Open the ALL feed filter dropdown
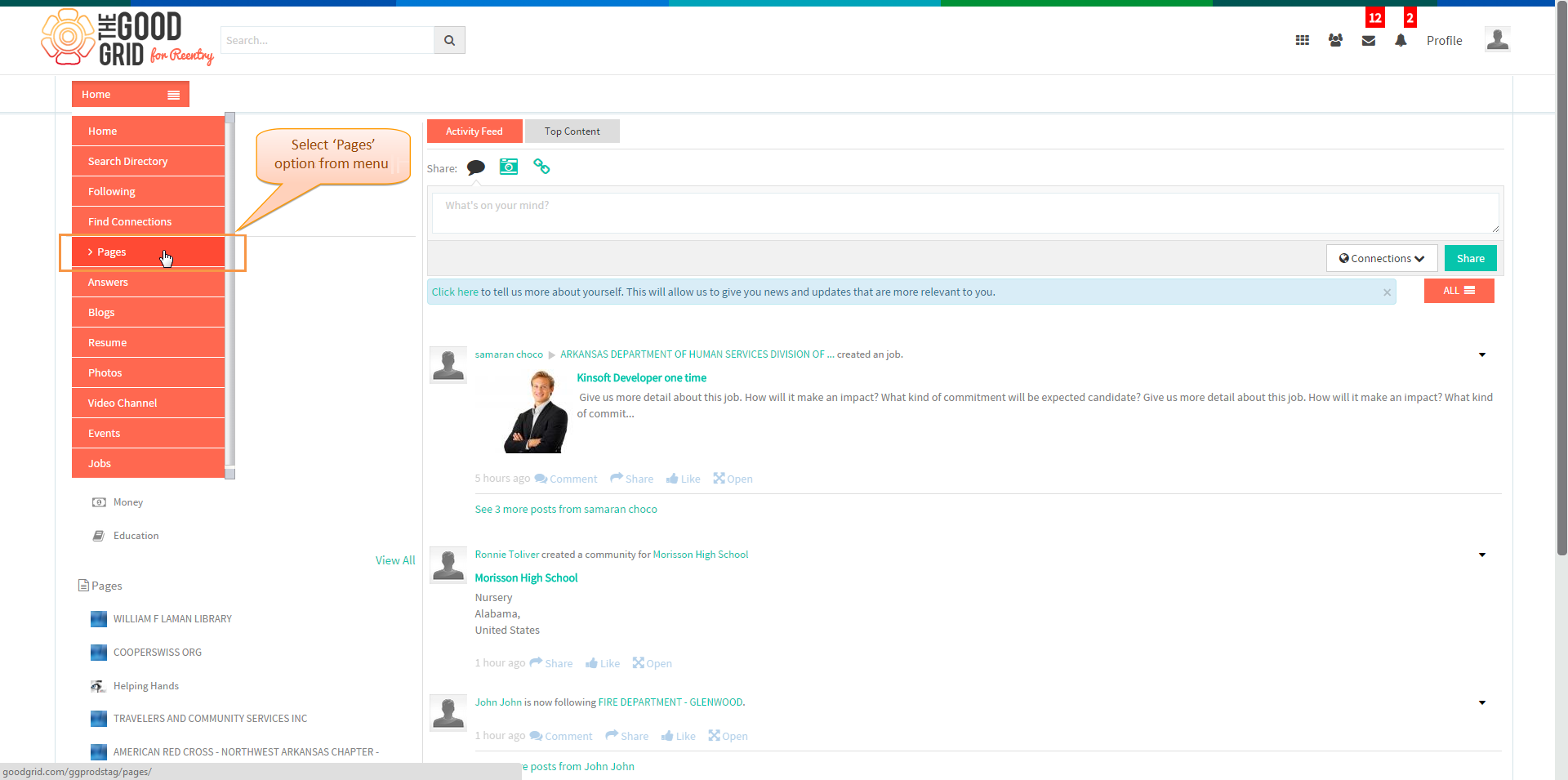This screenshot has height=780, width=1568. [x=1459, y=291]
